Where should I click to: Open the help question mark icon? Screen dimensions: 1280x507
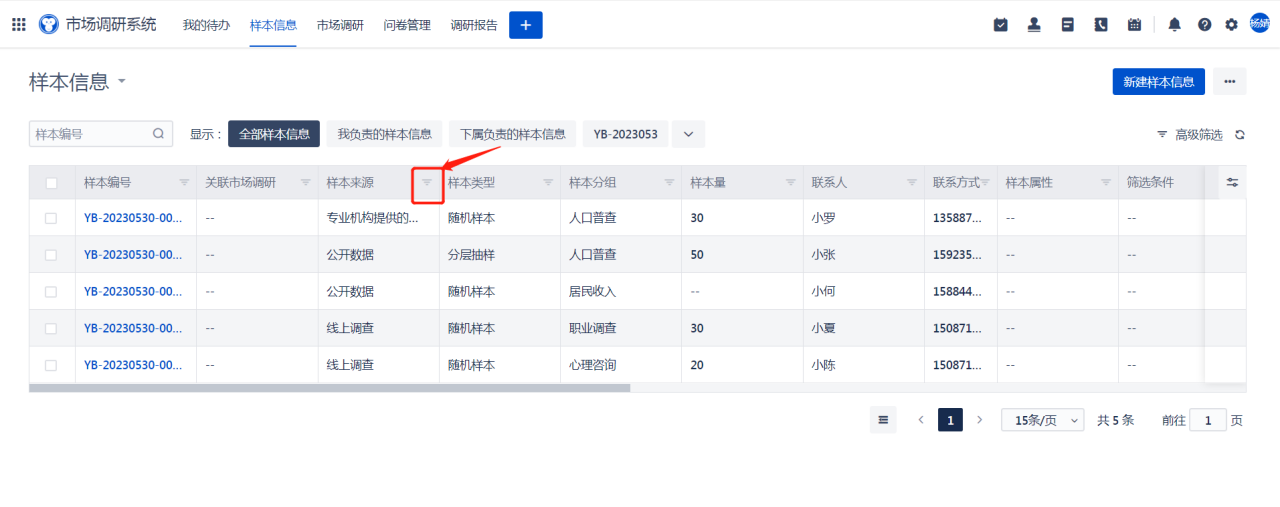click(x=1205, y=25)
